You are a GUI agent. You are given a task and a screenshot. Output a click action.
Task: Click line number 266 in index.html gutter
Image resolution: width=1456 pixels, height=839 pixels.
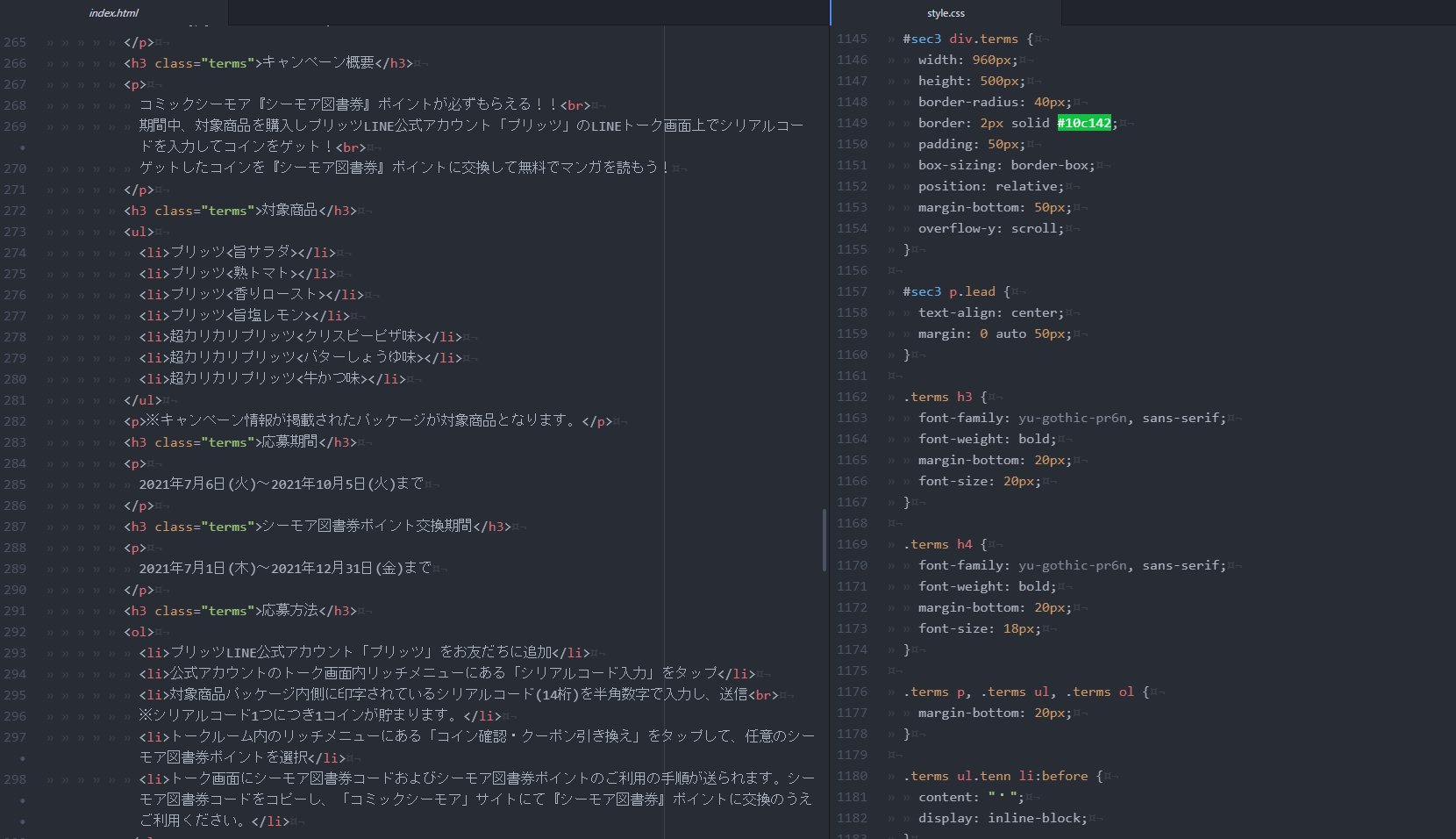(x=15, y=63)
